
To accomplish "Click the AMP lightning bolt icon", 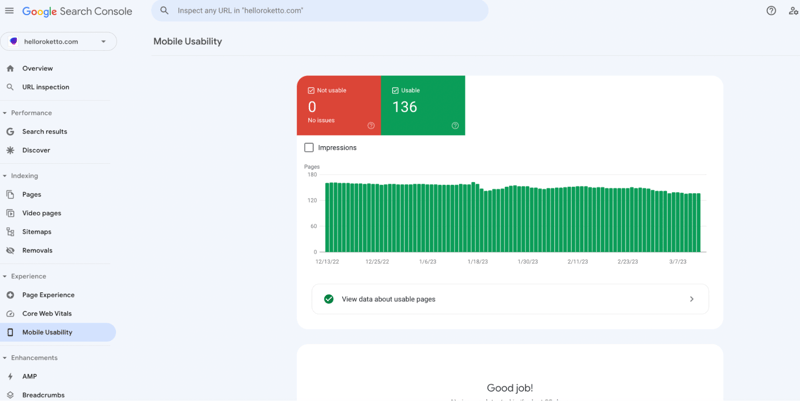I will coord(10,377).
